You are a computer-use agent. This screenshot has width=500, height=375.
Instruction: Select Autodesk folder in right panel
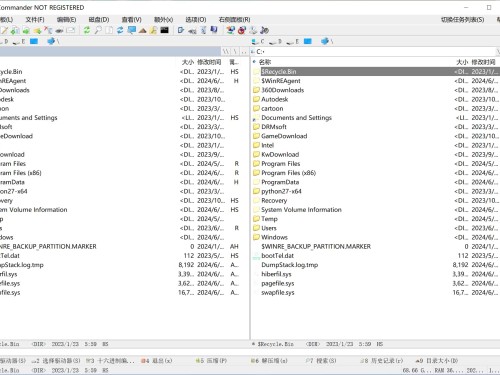(274, 99)
